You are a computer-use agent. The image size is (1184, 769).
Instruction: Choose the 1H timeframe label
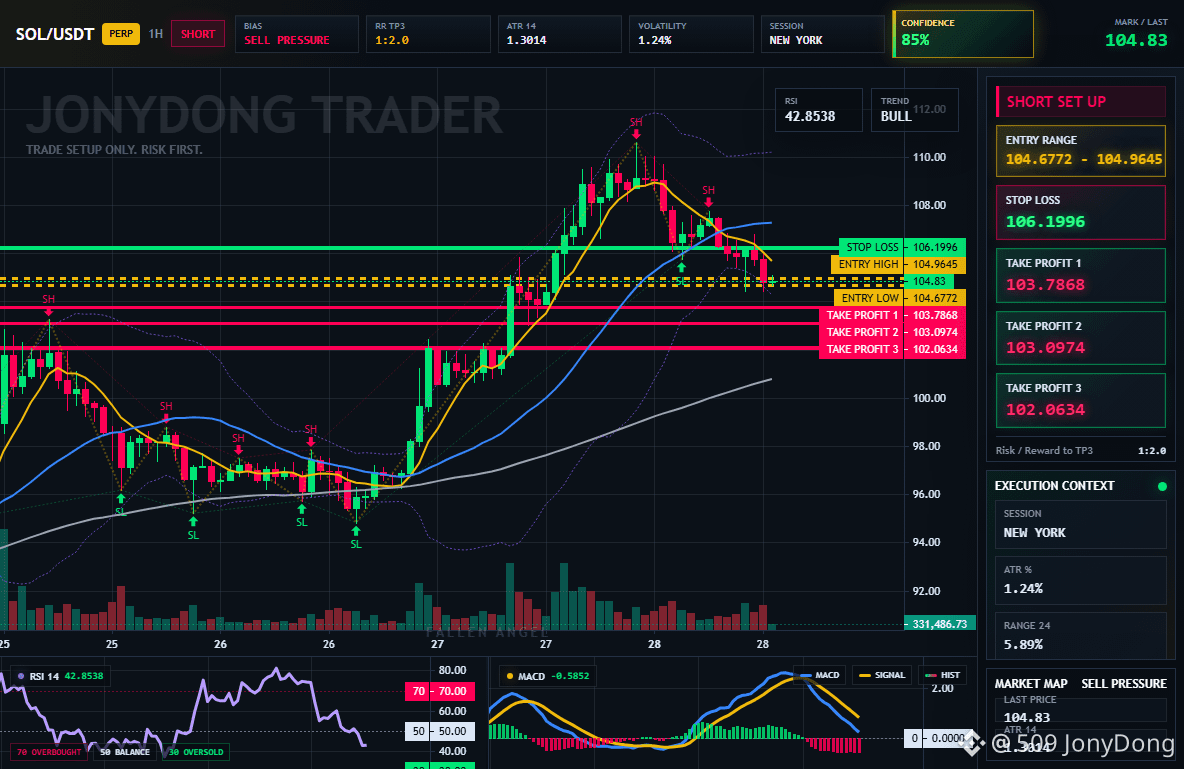pyautogui.click(x=156, y=34)
